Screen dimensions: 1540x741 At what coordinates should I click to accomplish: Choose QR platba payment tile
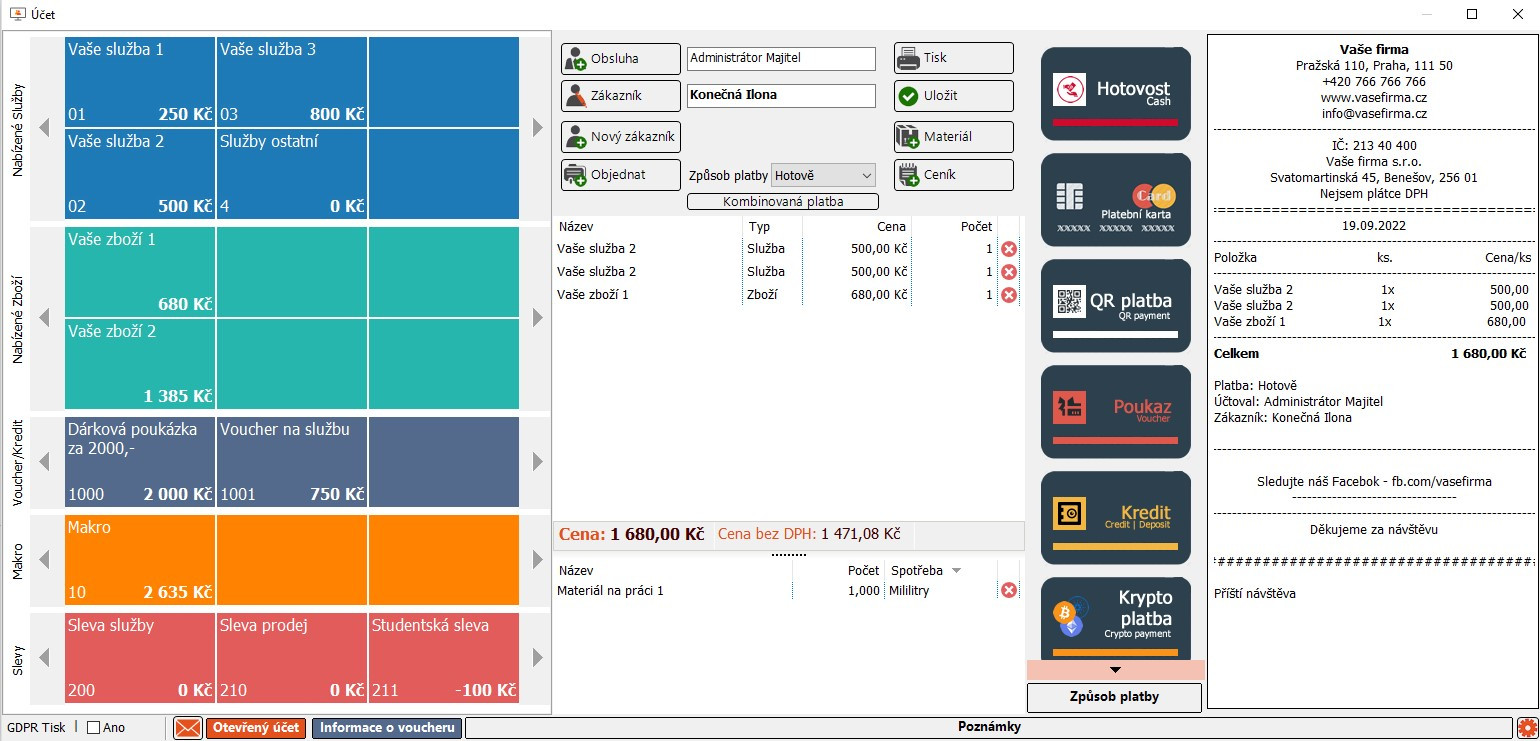[1116, 305]
